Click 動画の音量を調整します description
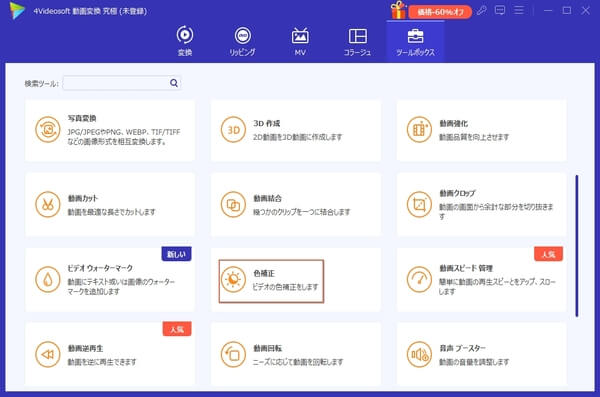The width and height of the screenshot is (600, 397). click(474, 362)
